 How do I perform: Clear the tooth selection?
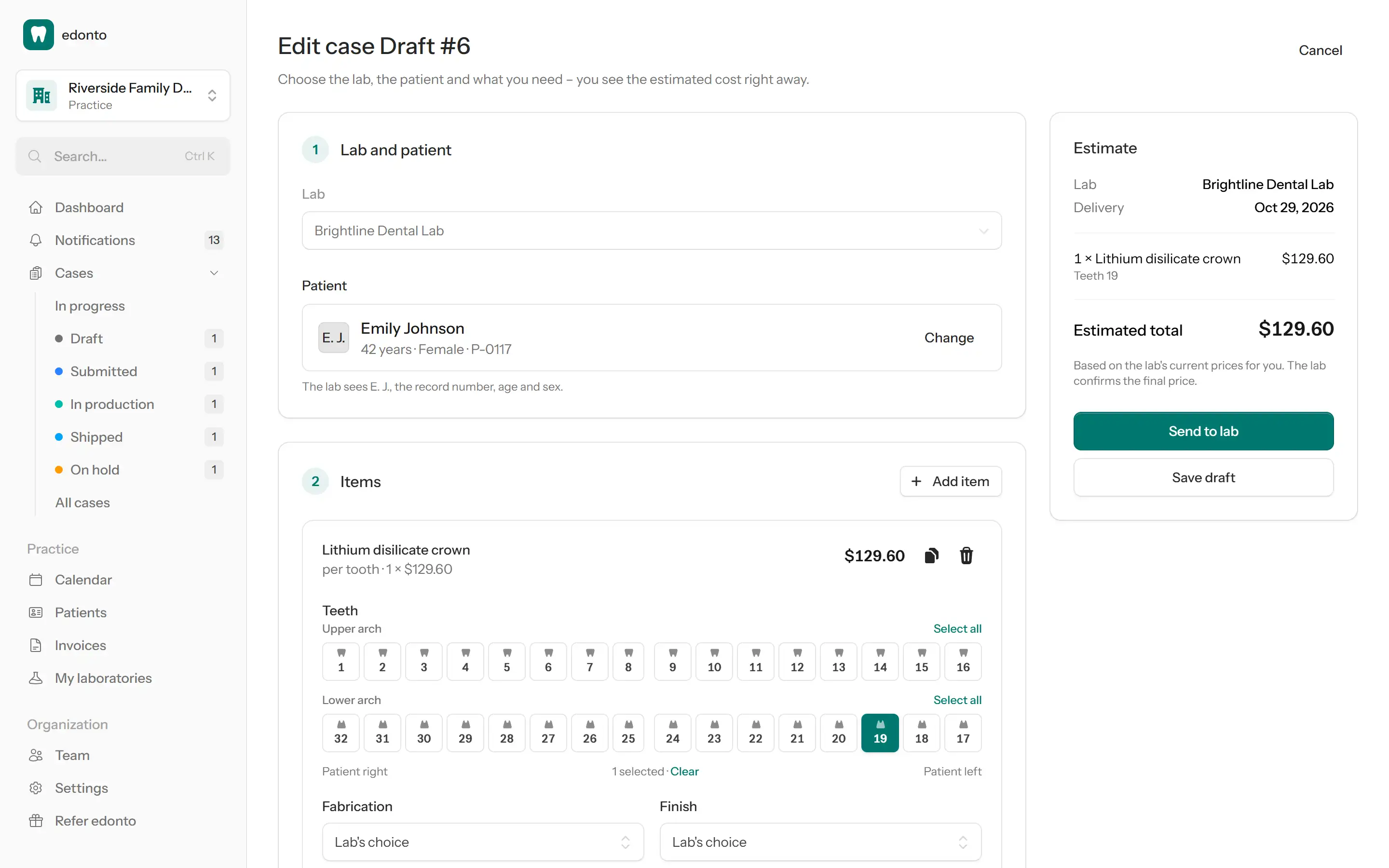(684, 771)
